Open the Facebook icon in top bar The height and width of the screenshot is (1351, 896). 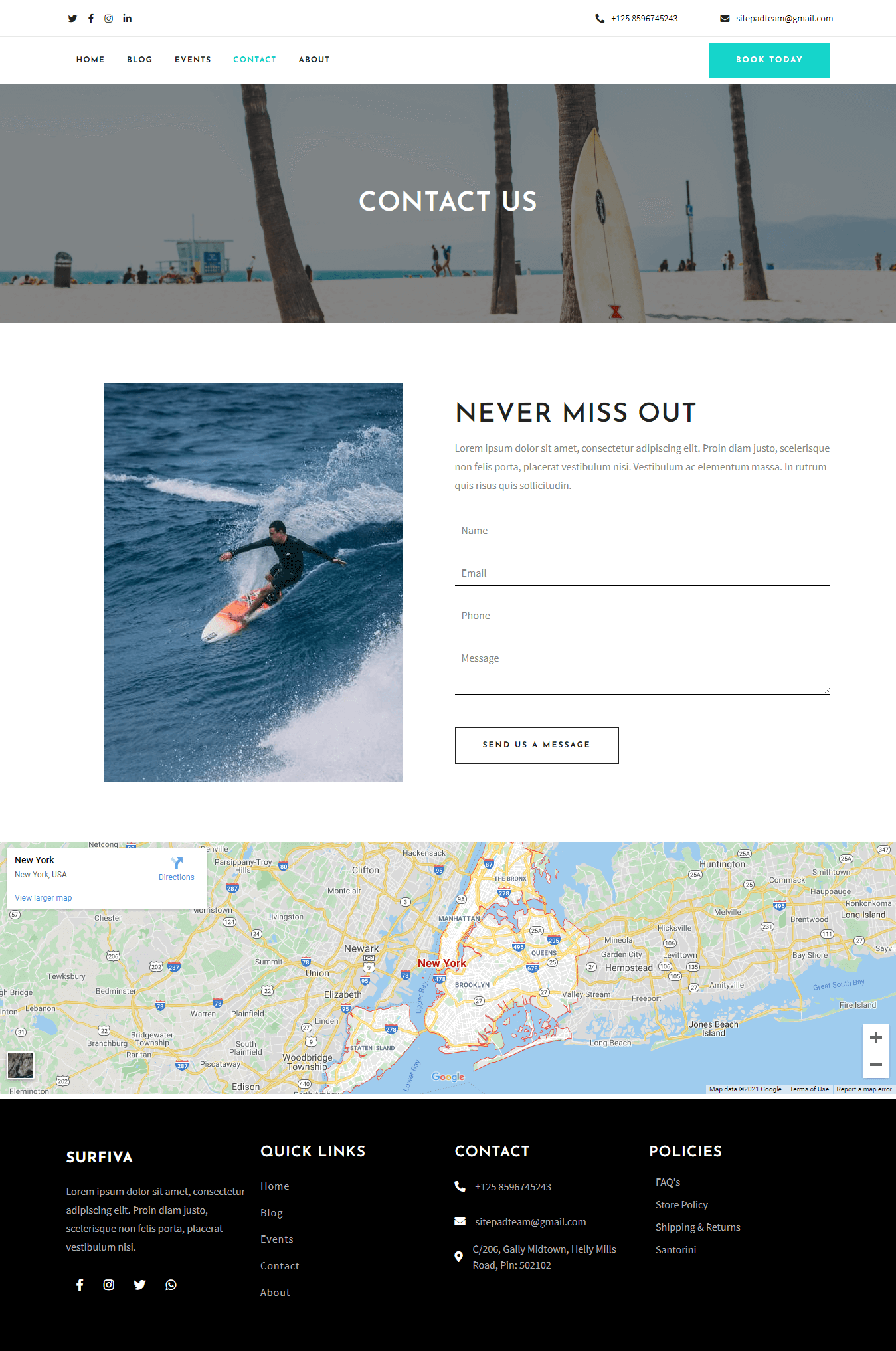click(91, 19)
